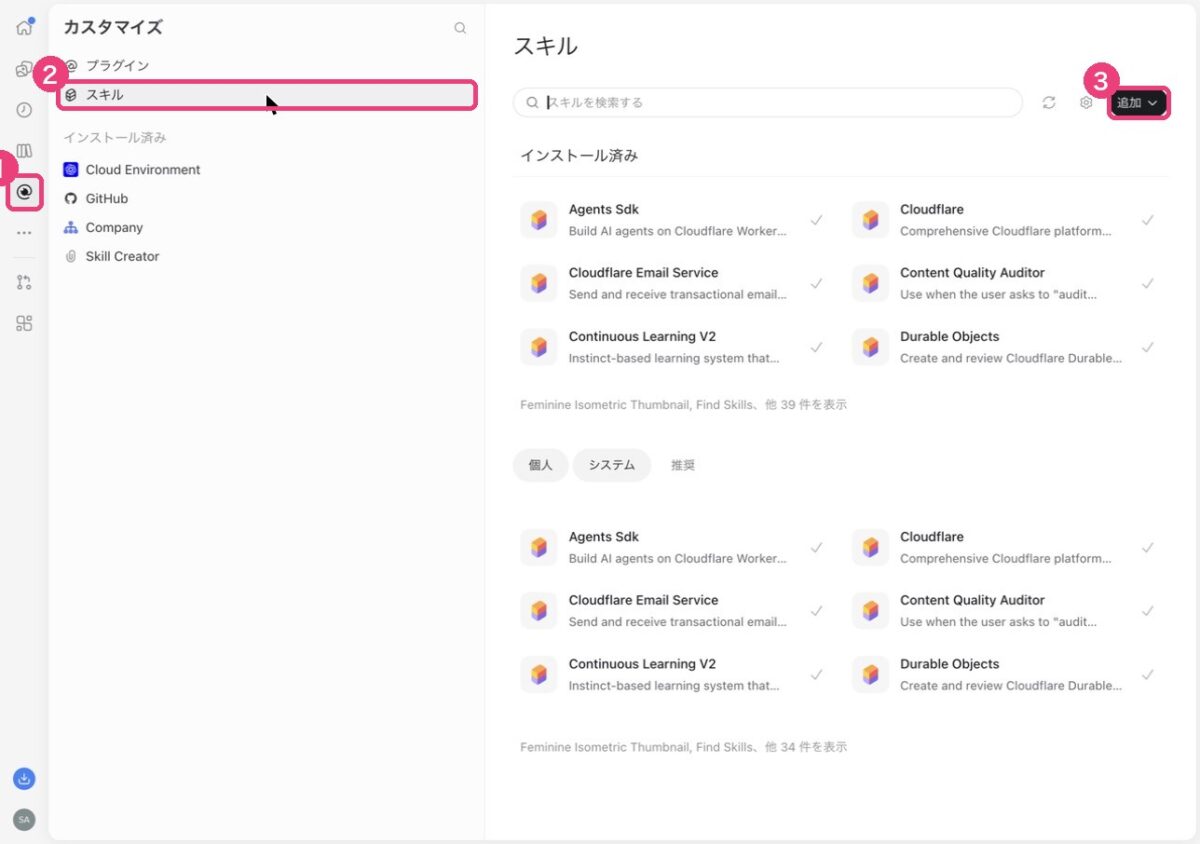Open the three-dot more menu in the left rail
Image resolution: width=1200 pixels, height=844 pixels.
(x=24, y=233)
